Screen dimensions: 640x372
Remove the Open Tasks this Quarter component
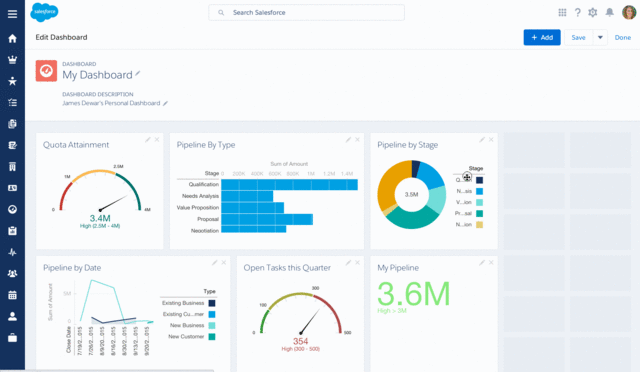358,263
